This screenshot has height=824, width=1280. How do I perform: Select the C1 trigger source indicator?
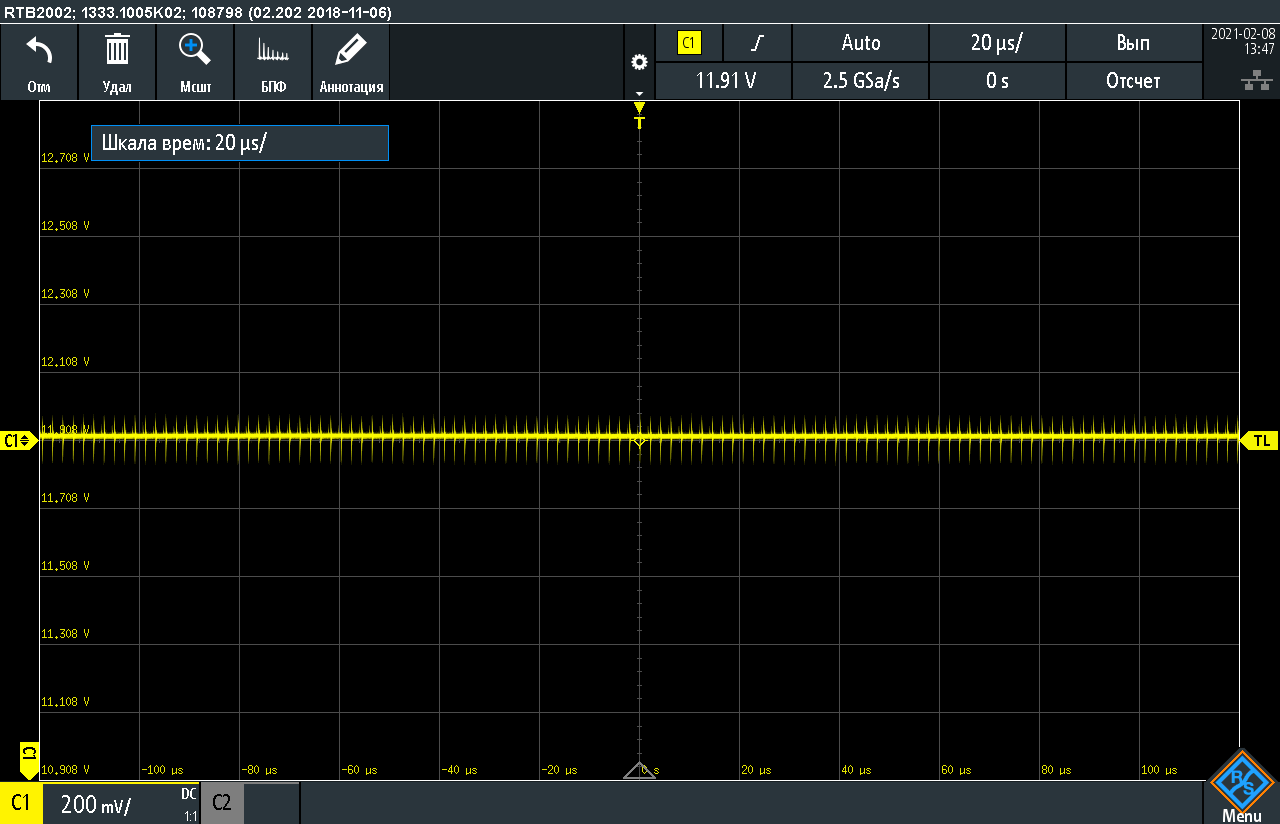coord(689,43)
